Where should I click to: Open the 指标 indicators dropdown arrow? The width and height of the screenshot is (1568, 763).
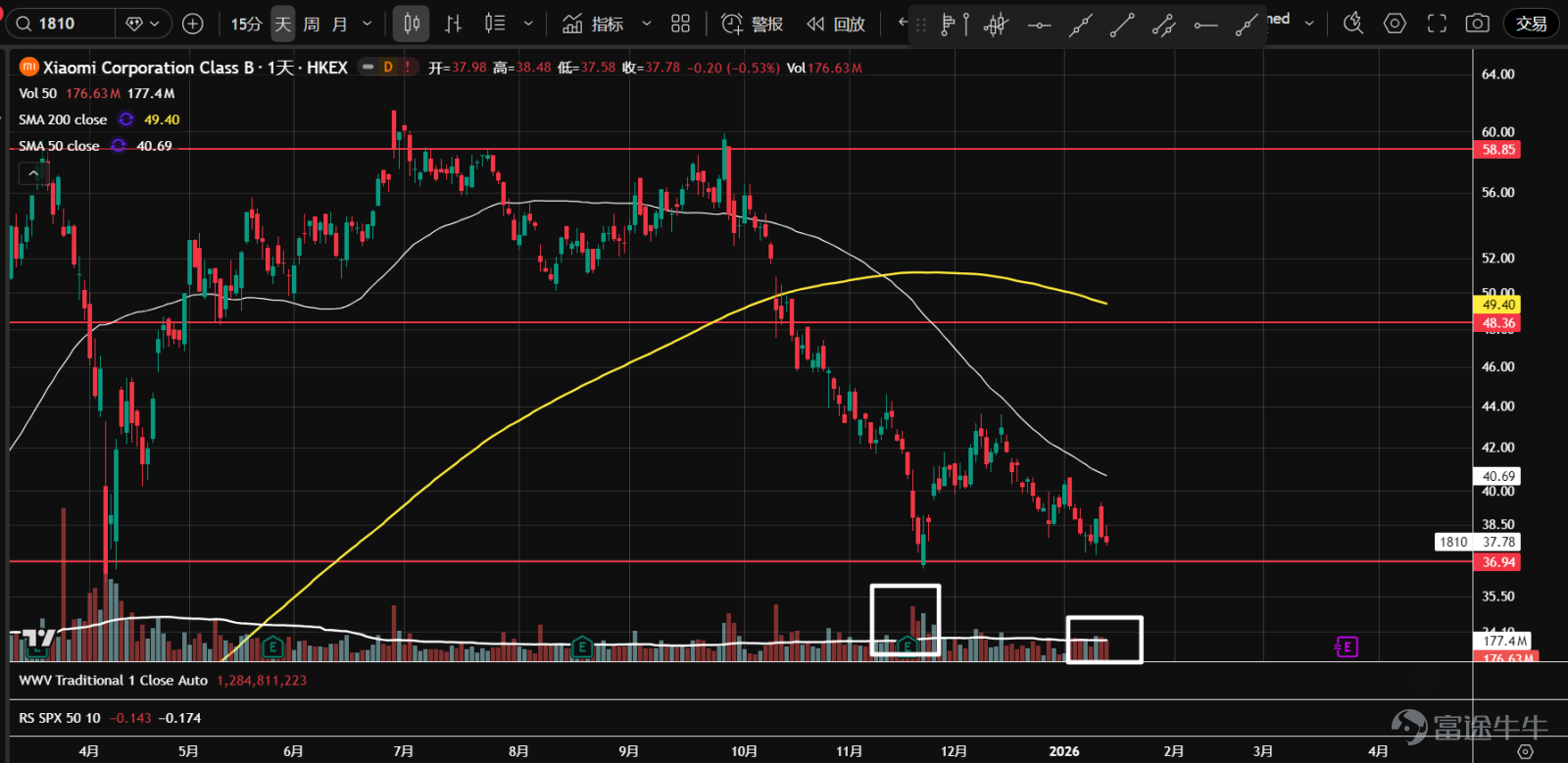tap(646, 24)
